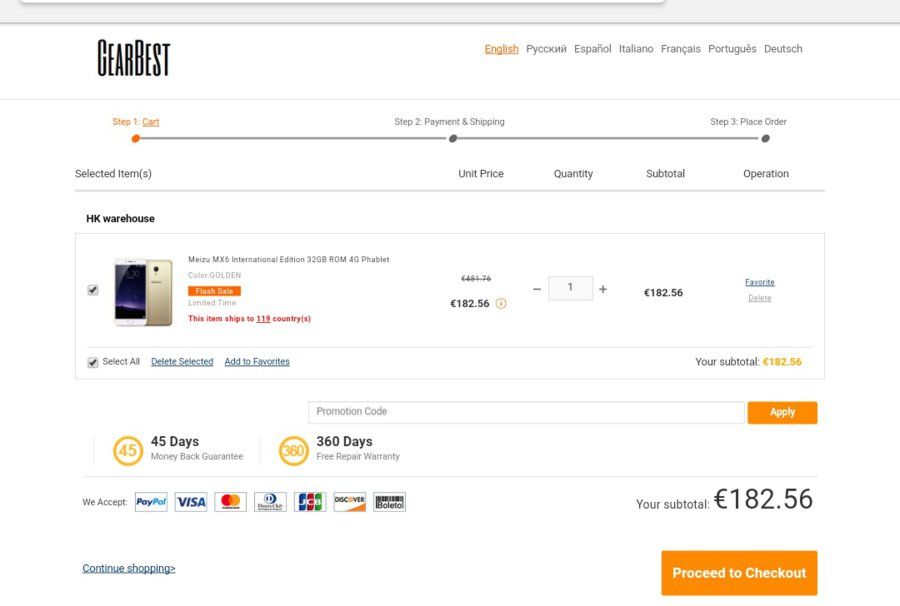This screenshot has width=900, height=606.
Task: Switch language to Русский
Action: click(x=546, y=49)
